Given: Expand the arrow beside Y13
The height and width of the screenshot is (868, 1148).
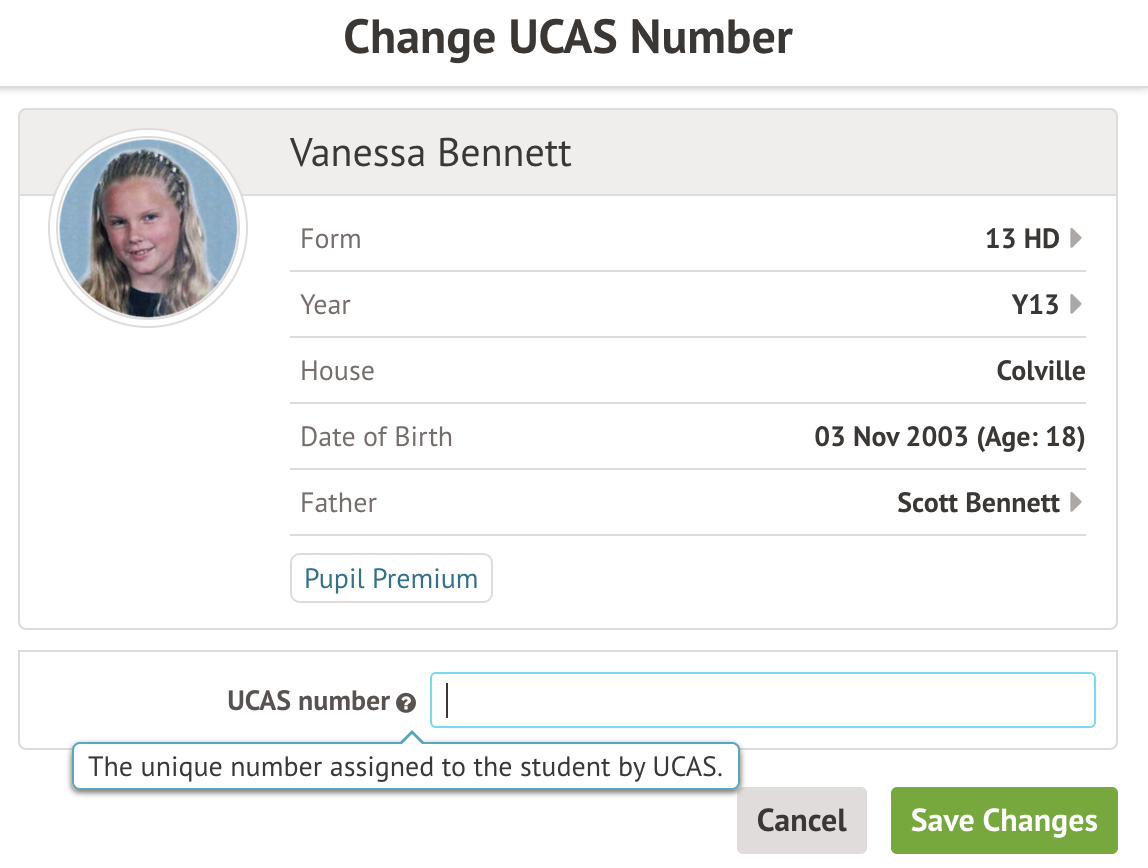Looking at the screenshot, I should [1076, 304].
